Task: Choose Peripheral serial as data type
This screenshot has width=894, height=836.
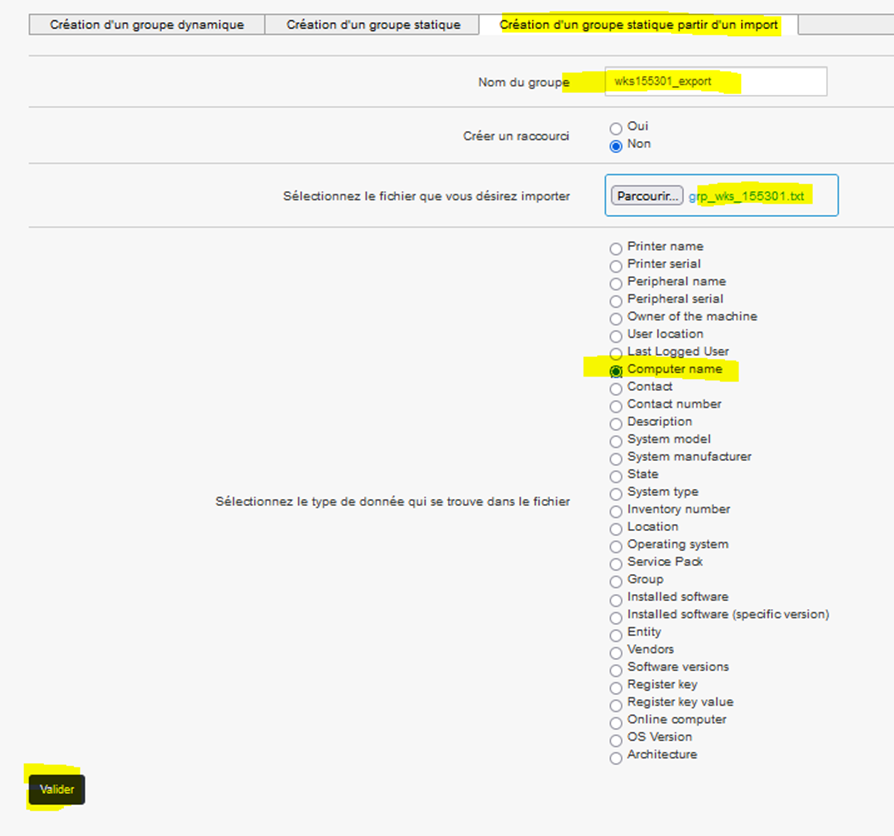Action: (x=616, y=300)
